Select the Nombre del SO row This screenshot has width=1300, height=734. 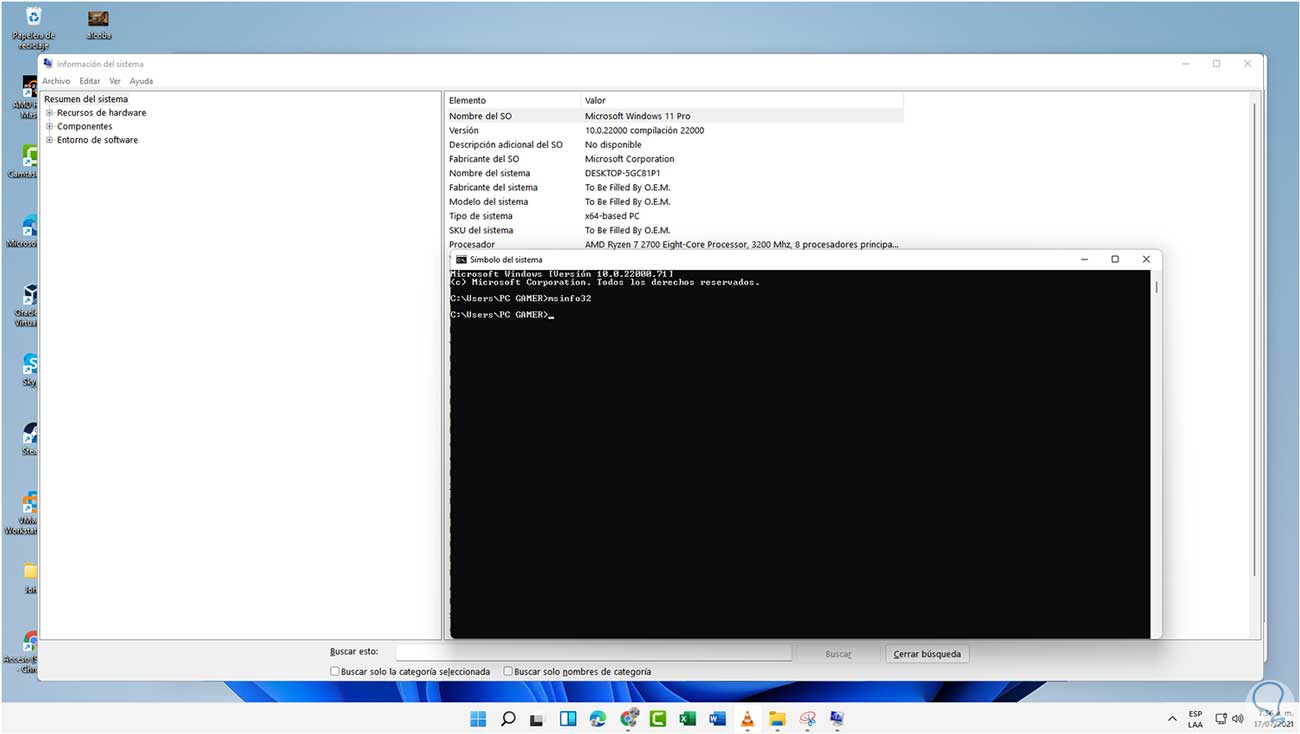pyautogui.click(x=674, y=116)
